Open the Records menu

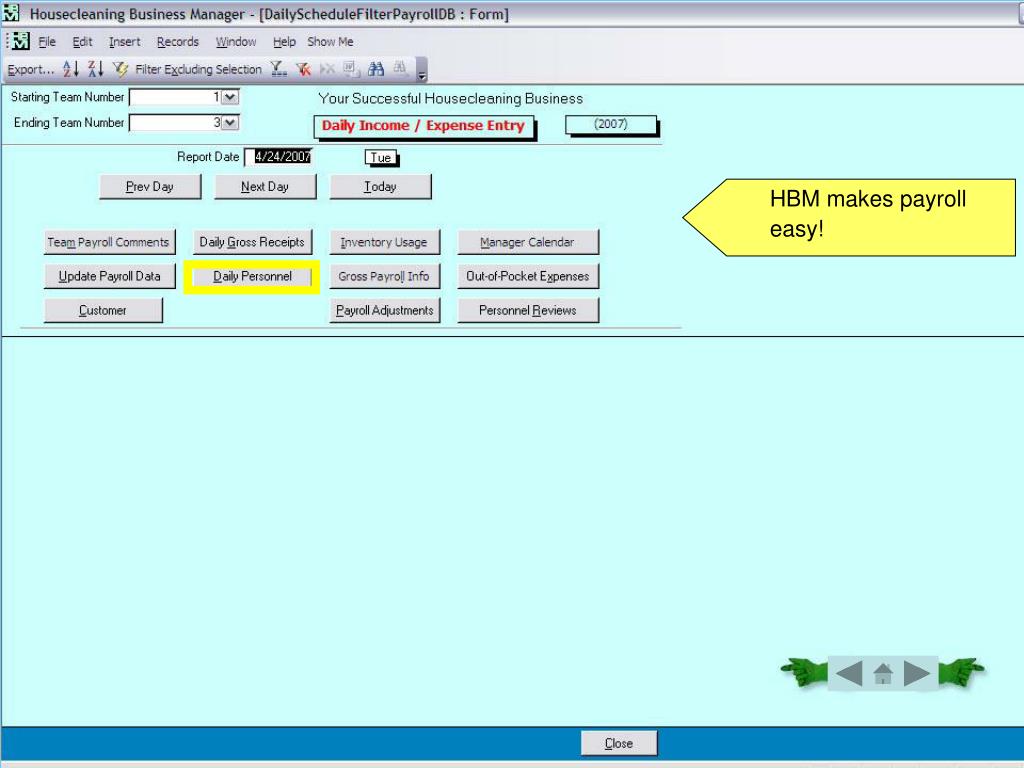pos(178,42)
